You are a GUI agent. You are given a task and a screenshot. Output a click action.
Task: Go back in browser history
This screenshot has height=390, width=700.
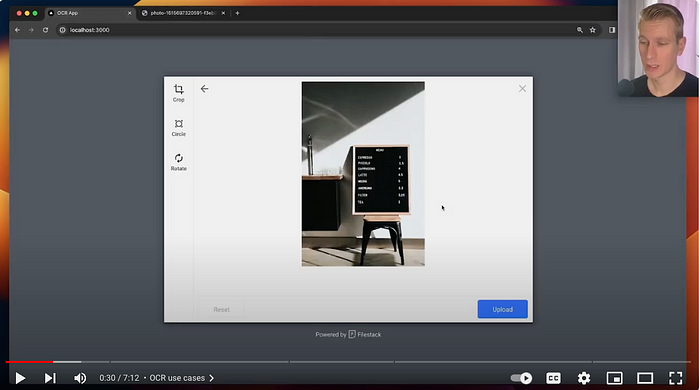17,30
